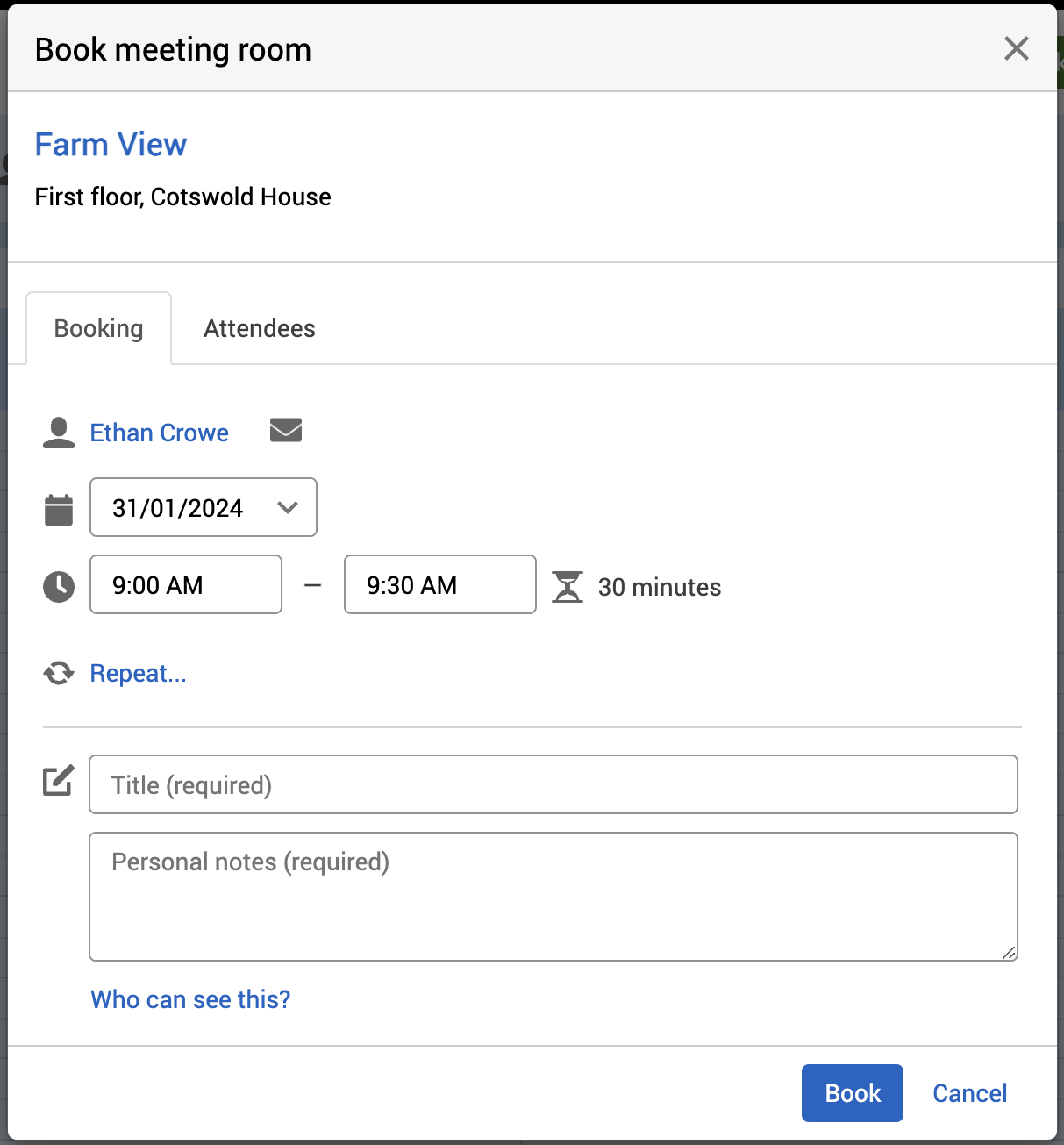Click the edit pencil icon beside Title
This screenshot has width=1064, height=1145.
point(59,781)
